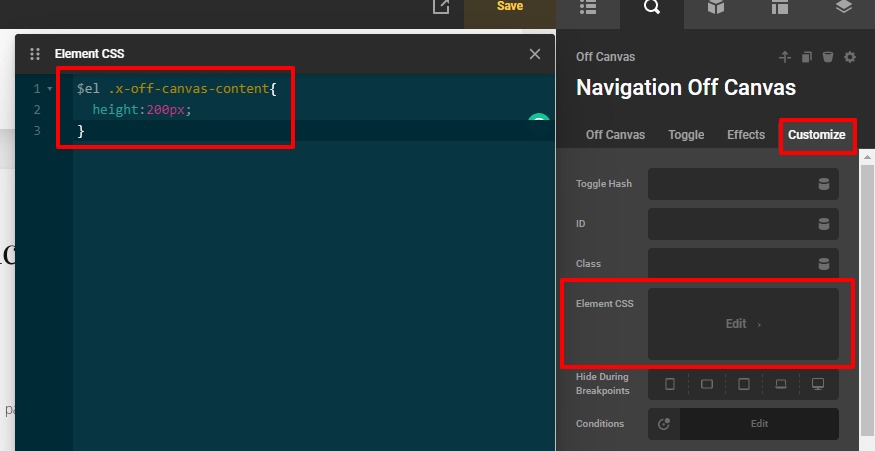Open the Inspector magnifier panel
875x451 pixels.
pyautogui.click(x=652, y=7)
